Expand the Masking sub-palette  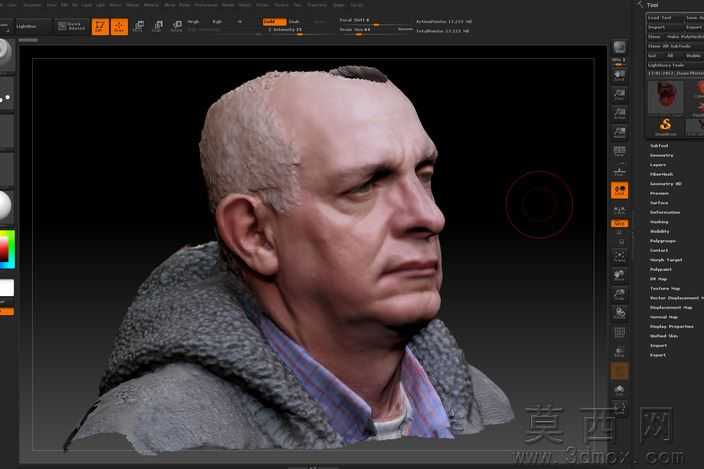pyautogui.click(x=659, y=222)
